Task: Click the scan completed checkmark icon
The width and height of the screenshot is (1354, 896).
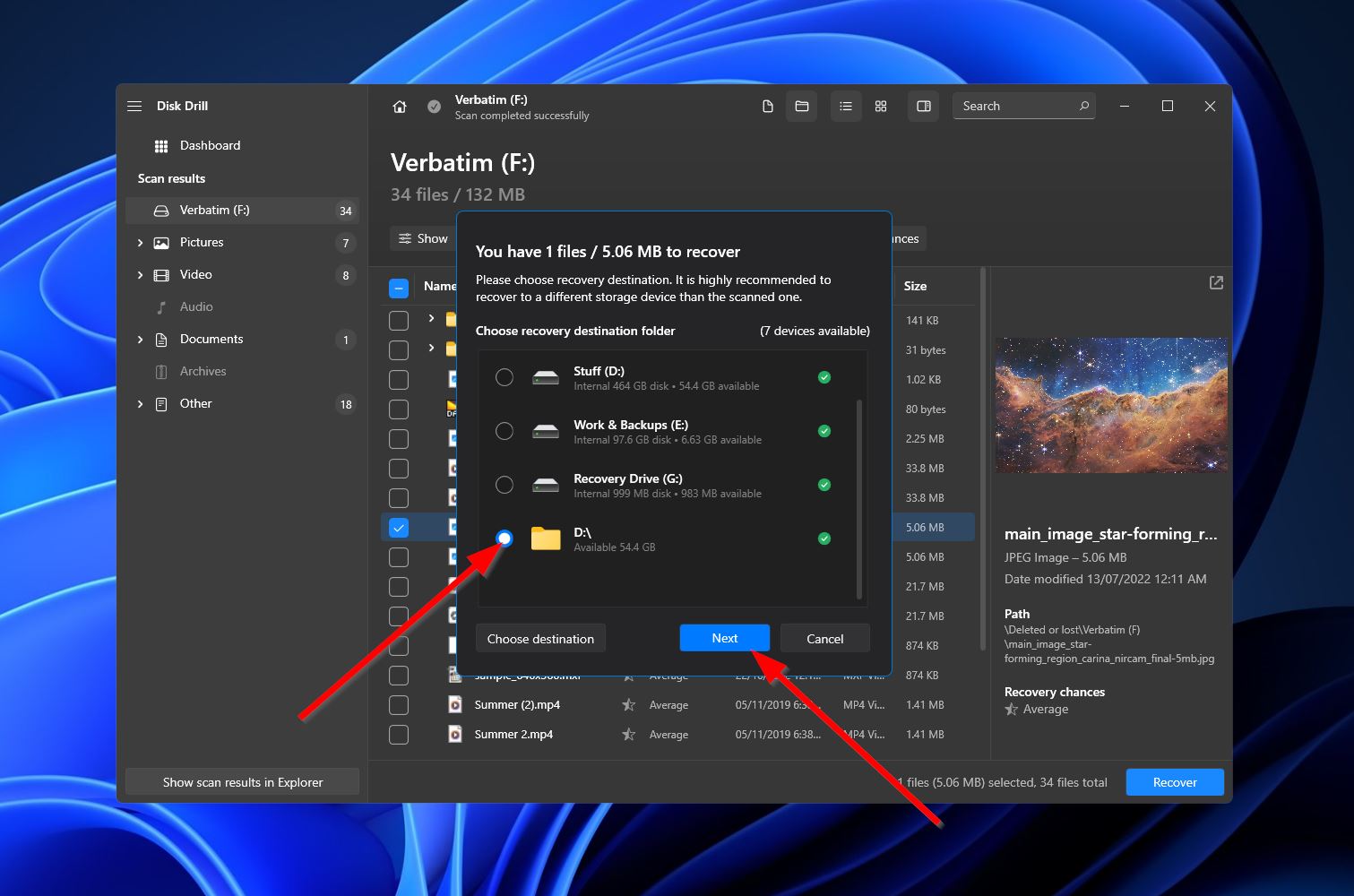Action: [x=434, y=107]
